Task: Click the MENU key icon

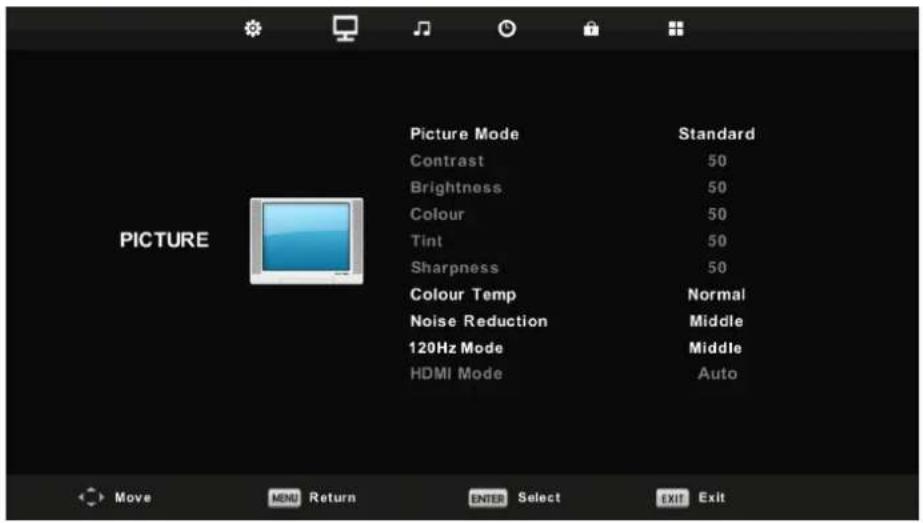Action: pos(284,498)
